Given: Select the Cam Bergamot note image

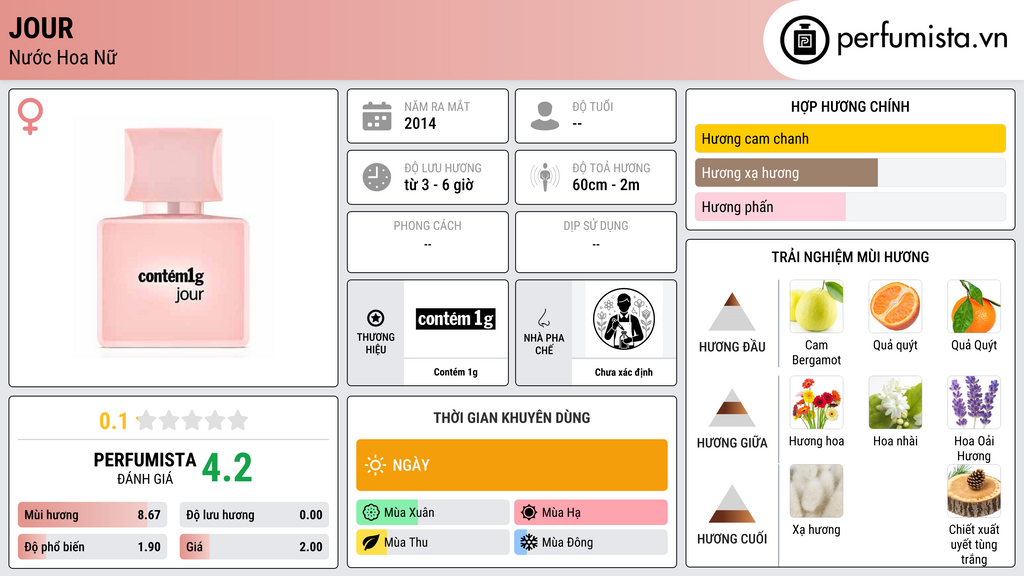Looking at the screenshot, I should (816, 307).
